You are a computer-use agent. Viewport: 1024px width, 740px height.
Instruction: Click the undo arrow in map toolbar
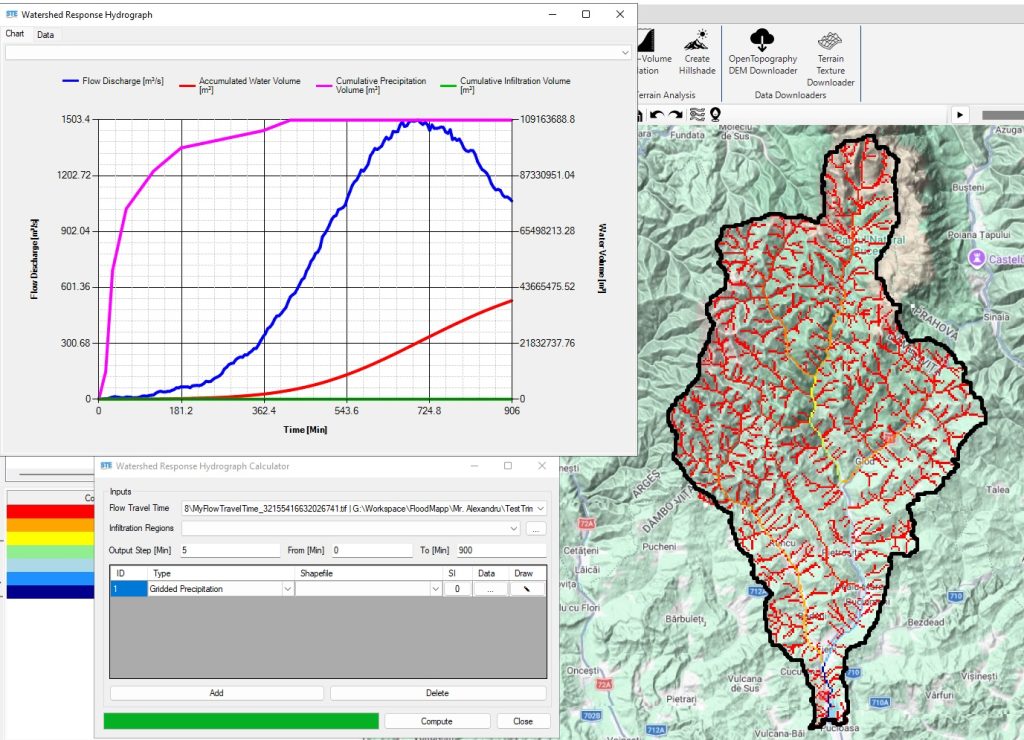click(657, 115)
